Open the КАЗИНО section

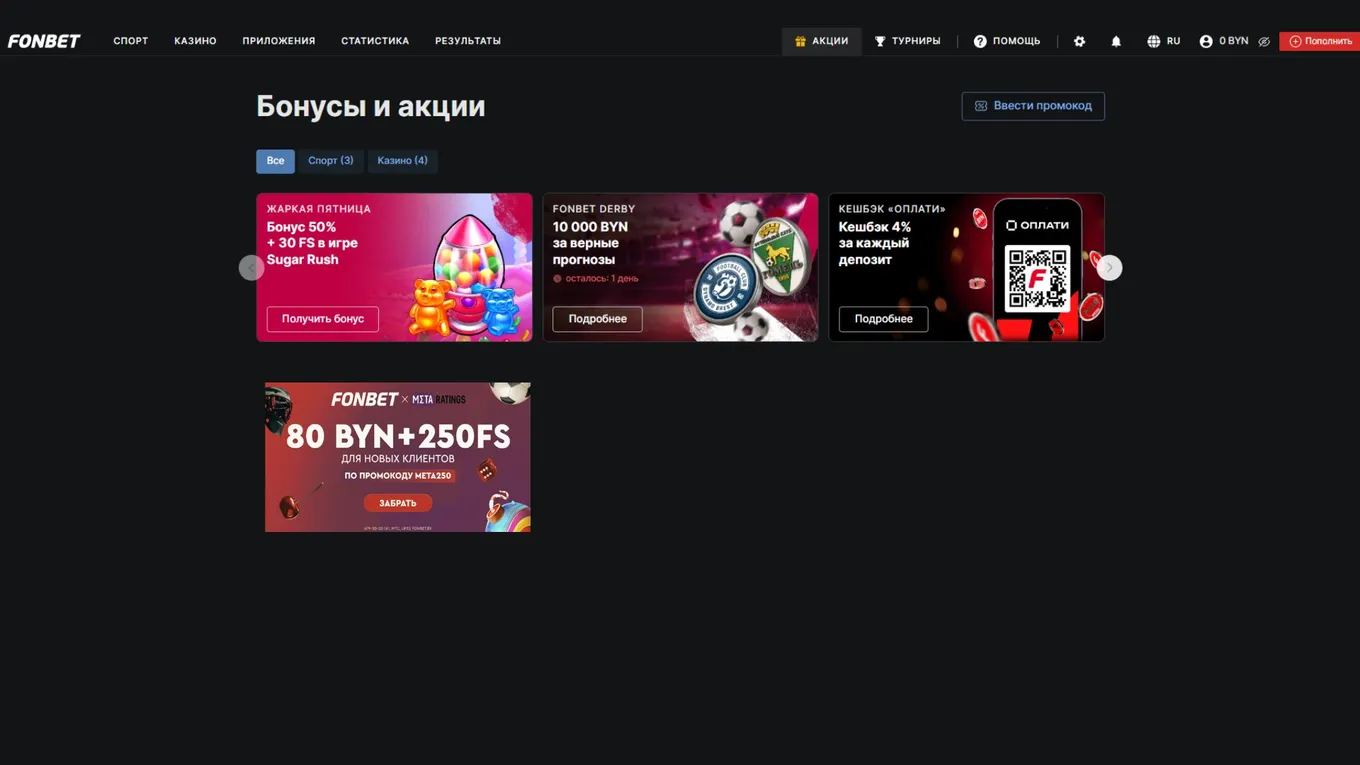click(195, 41)
